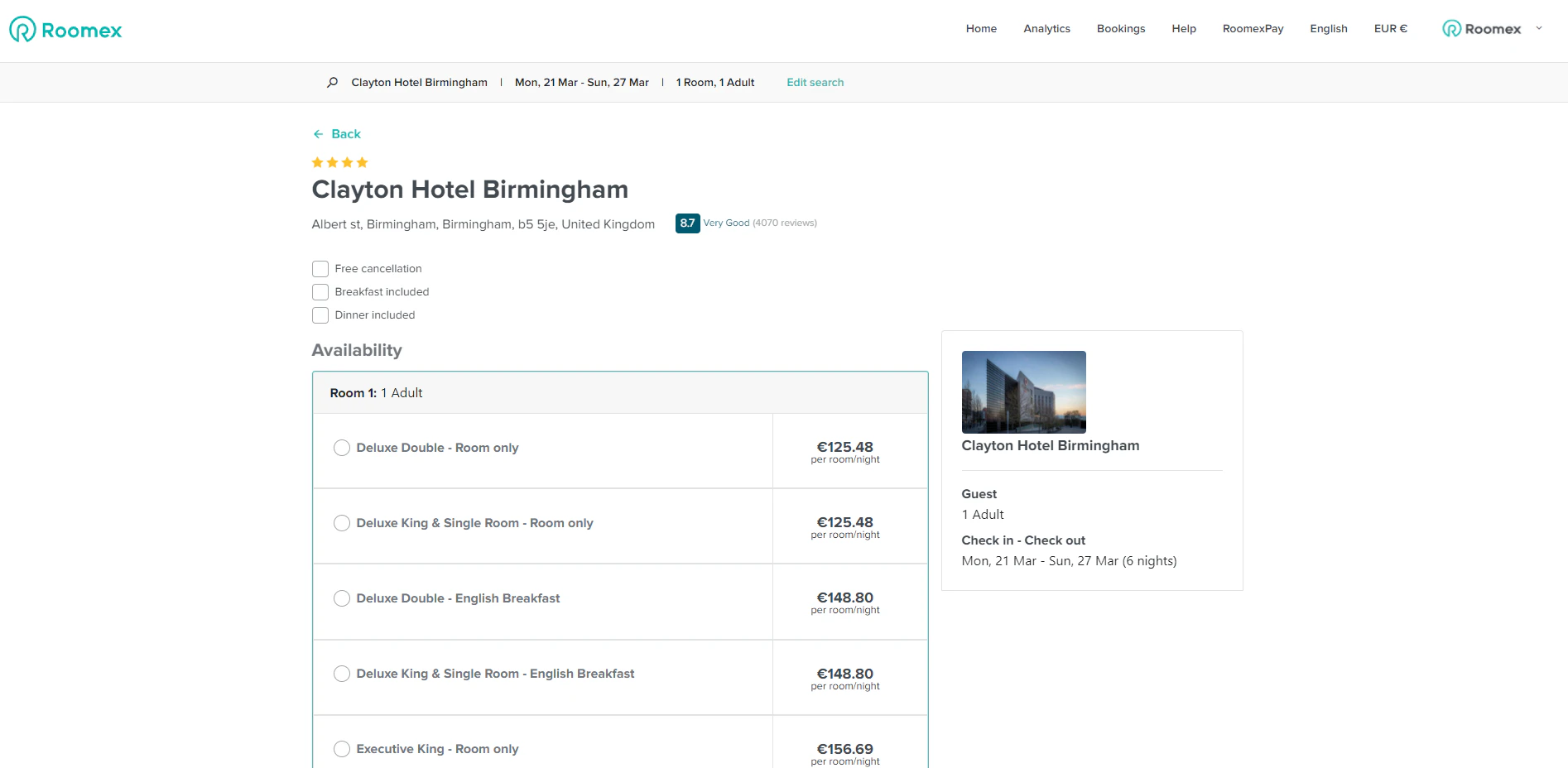Click the 8.7 rating score badge
This screenshot has width=1568, height=768.
(x=687, y=223)
